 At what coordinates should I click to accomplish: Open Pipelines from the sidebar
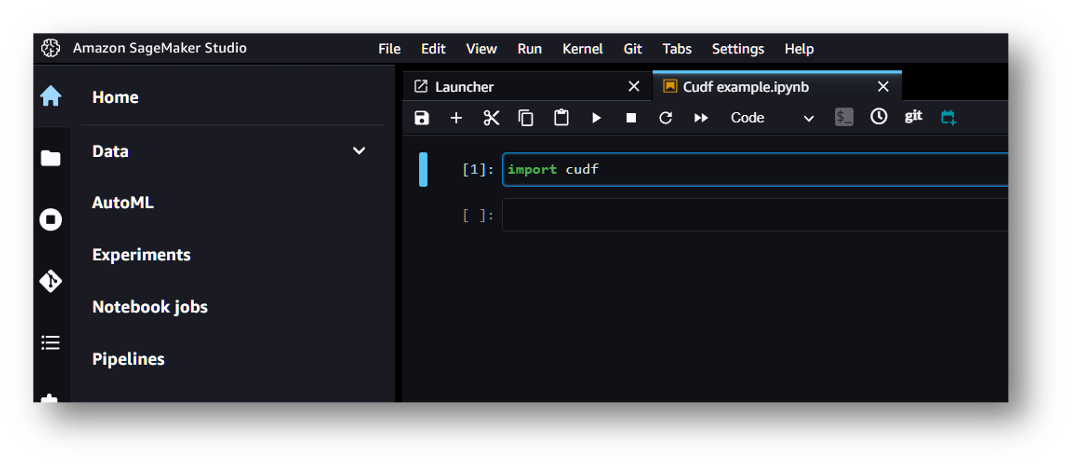tap(128, 359)
